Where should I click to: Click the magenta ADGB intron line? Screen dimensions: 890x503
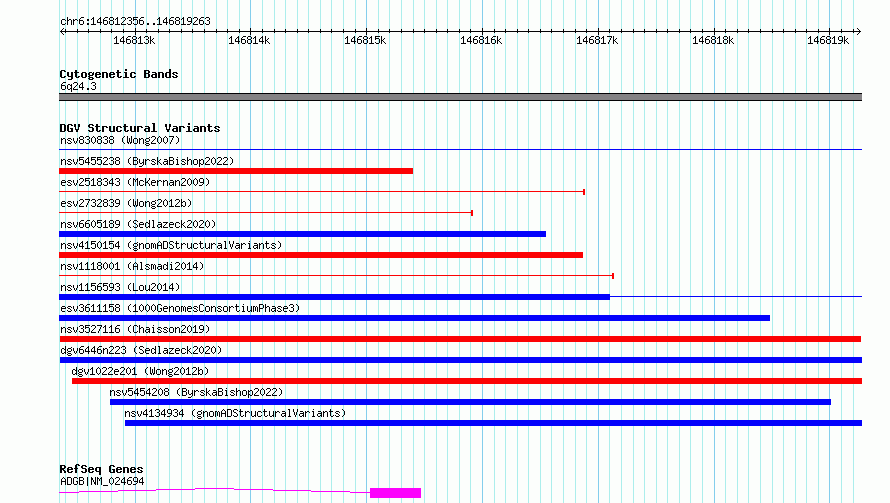tap(215, 489)
